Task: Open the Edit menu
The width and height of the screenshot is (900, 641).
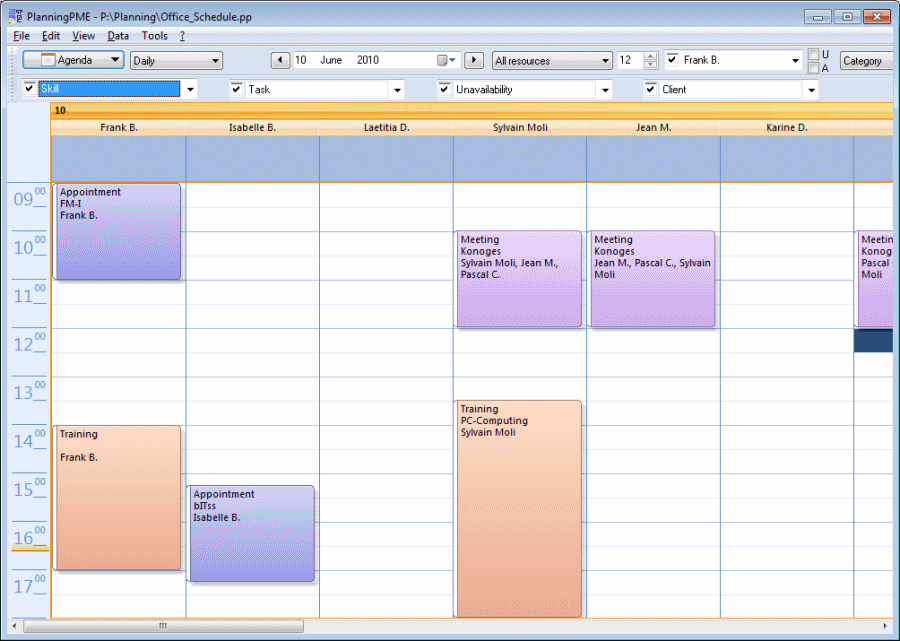Action: [51, 36]
